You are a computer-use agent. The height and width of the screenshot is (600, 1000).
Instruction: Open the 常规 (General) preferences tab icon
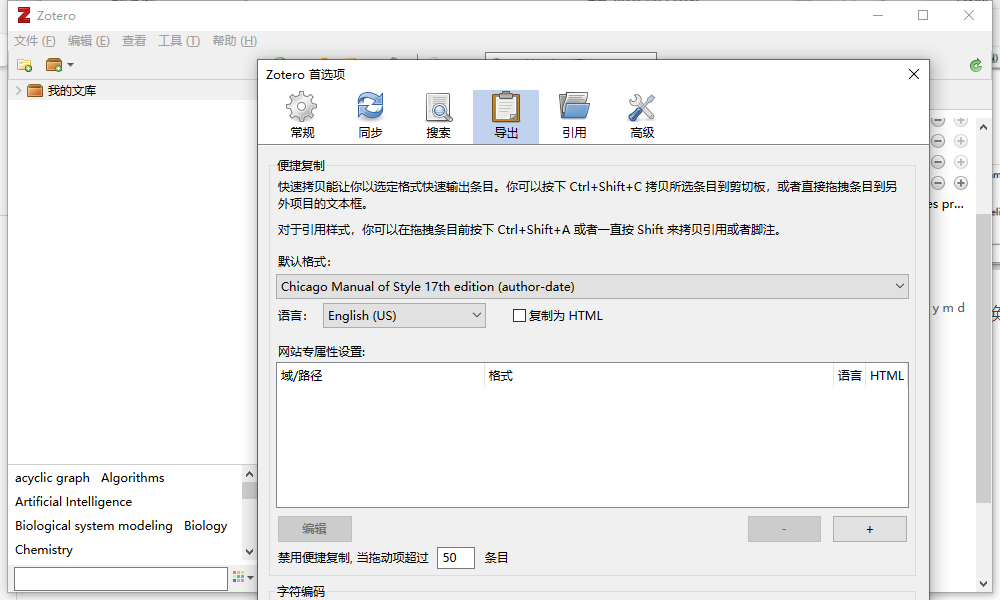(x=301, y=113)
